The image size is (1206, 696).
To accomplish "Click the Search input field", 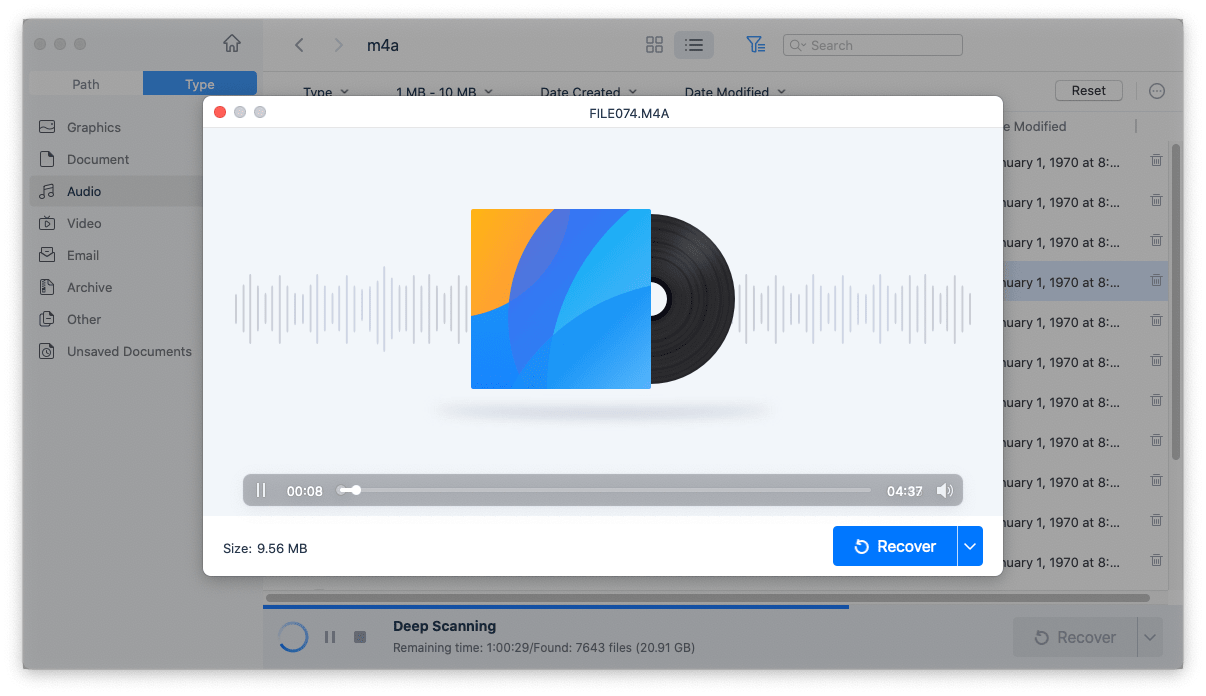I will (x=873, y=45).
